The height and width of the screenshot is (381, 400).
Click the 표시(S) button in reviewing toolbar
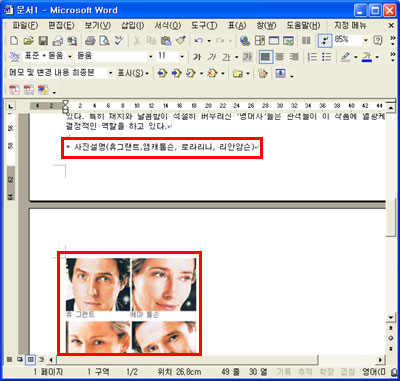(x=133, y=73)
